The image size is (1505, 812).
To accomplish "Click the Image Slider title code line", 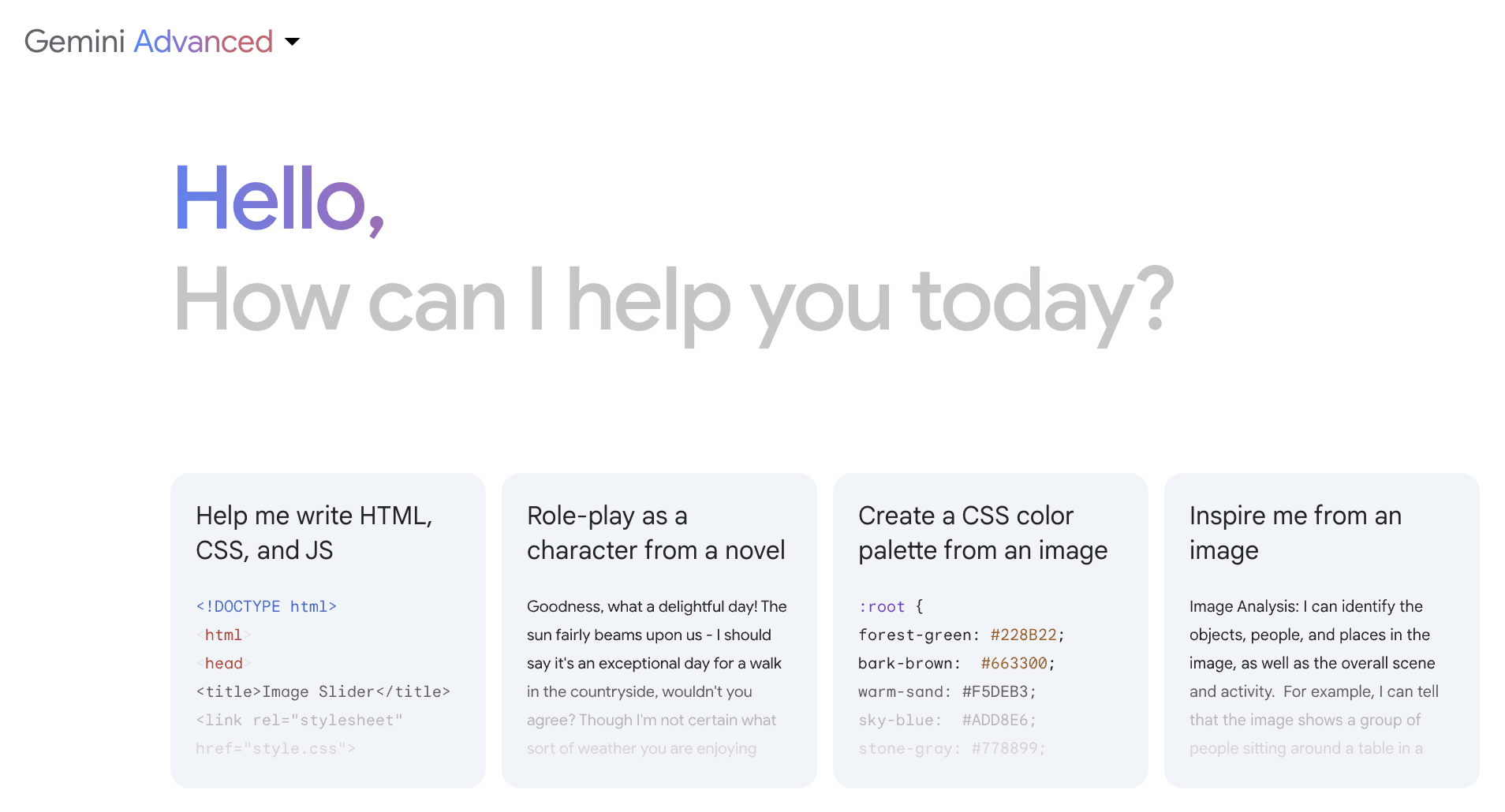I will 323,691.
